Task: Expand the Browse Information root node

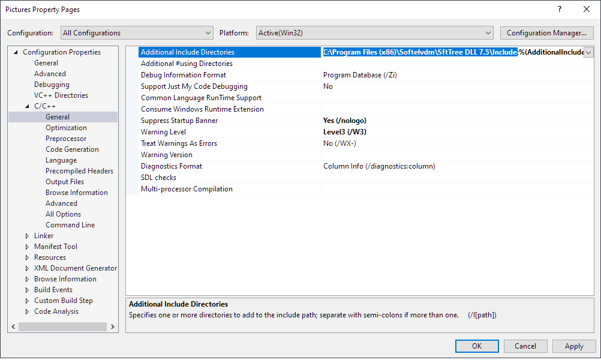Action: pyautogui.click(x=27, y=279)
